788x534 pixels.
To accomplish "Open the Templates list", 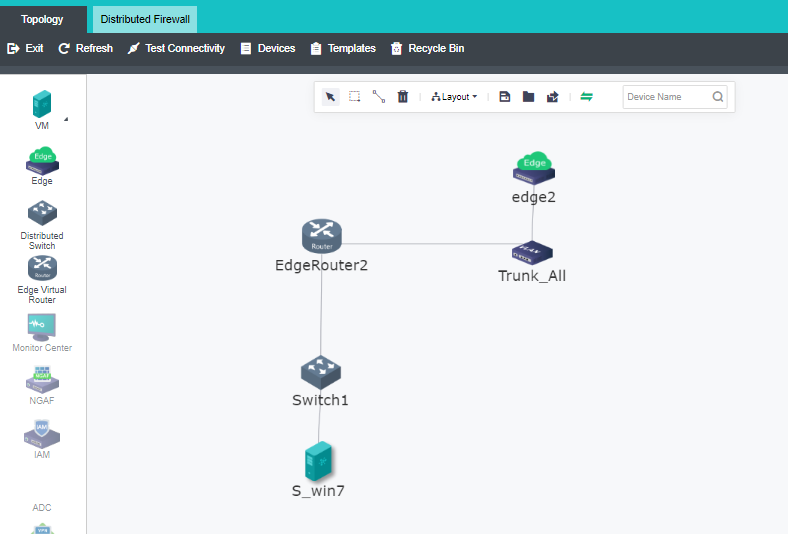I will point(343,48).
